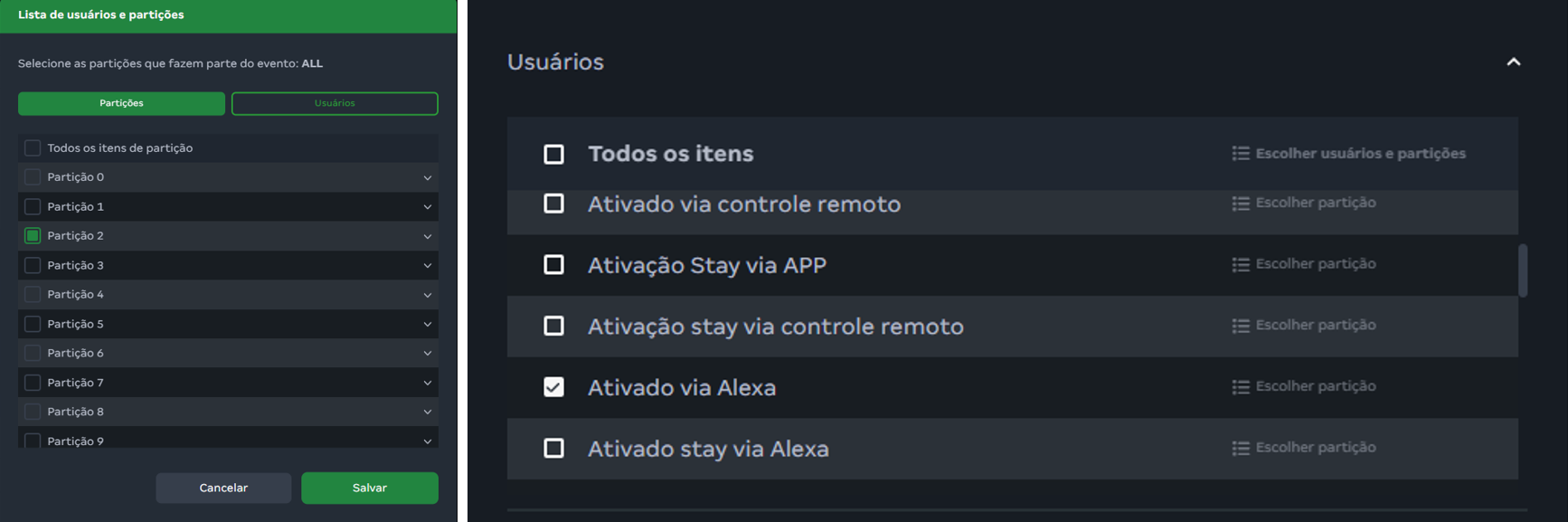The image size is (1568, 522).
Task: Select the Partições tab
Action: tap(121, 103)
